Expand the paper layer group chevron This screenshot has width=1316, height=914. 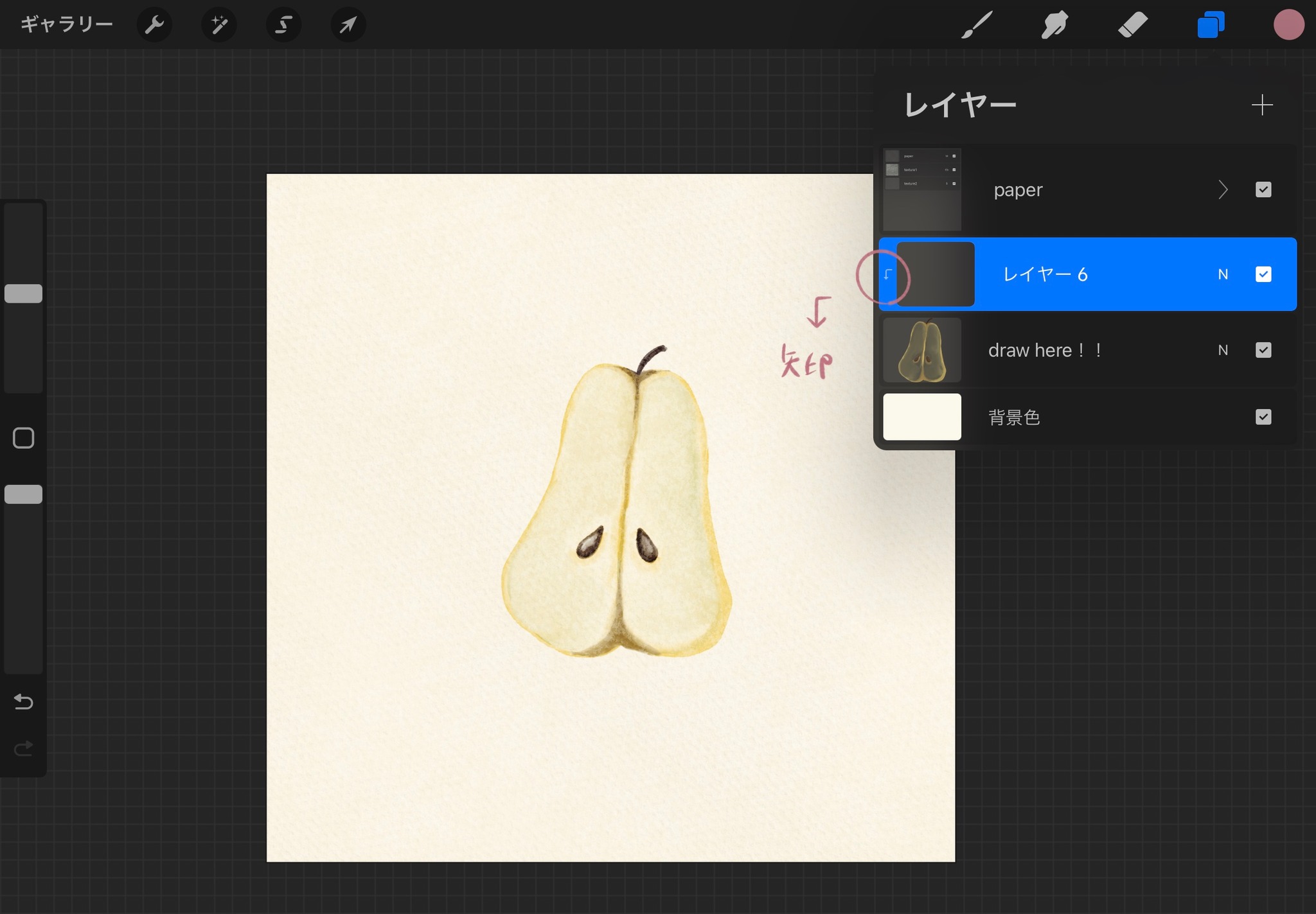[x=1222, y=189]
